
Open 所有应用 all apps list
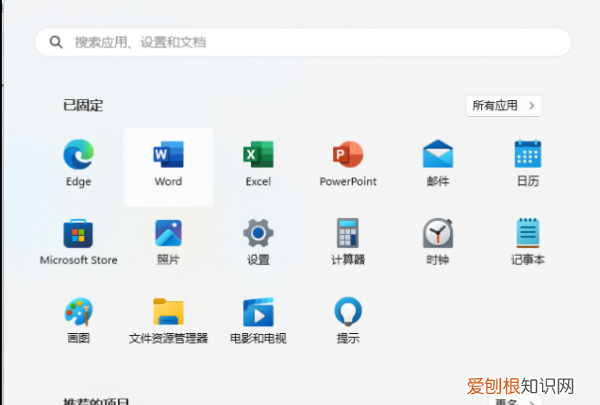tap(504, 106)
